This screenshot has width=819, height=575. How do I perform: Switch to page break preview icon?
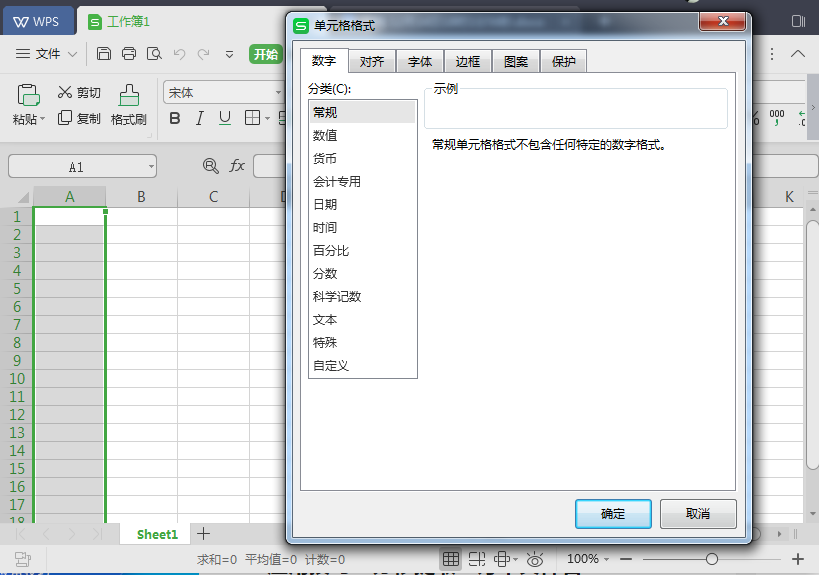coord(477,559)
